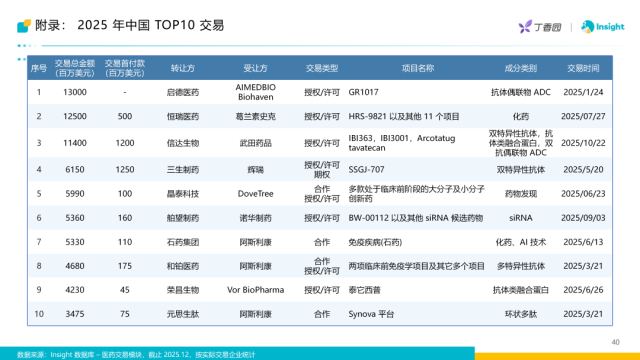The height and width of the screenshot is (360, 640).
Task: Select the transferee 'Vor BioPharma'
Action: pos(256,290)
